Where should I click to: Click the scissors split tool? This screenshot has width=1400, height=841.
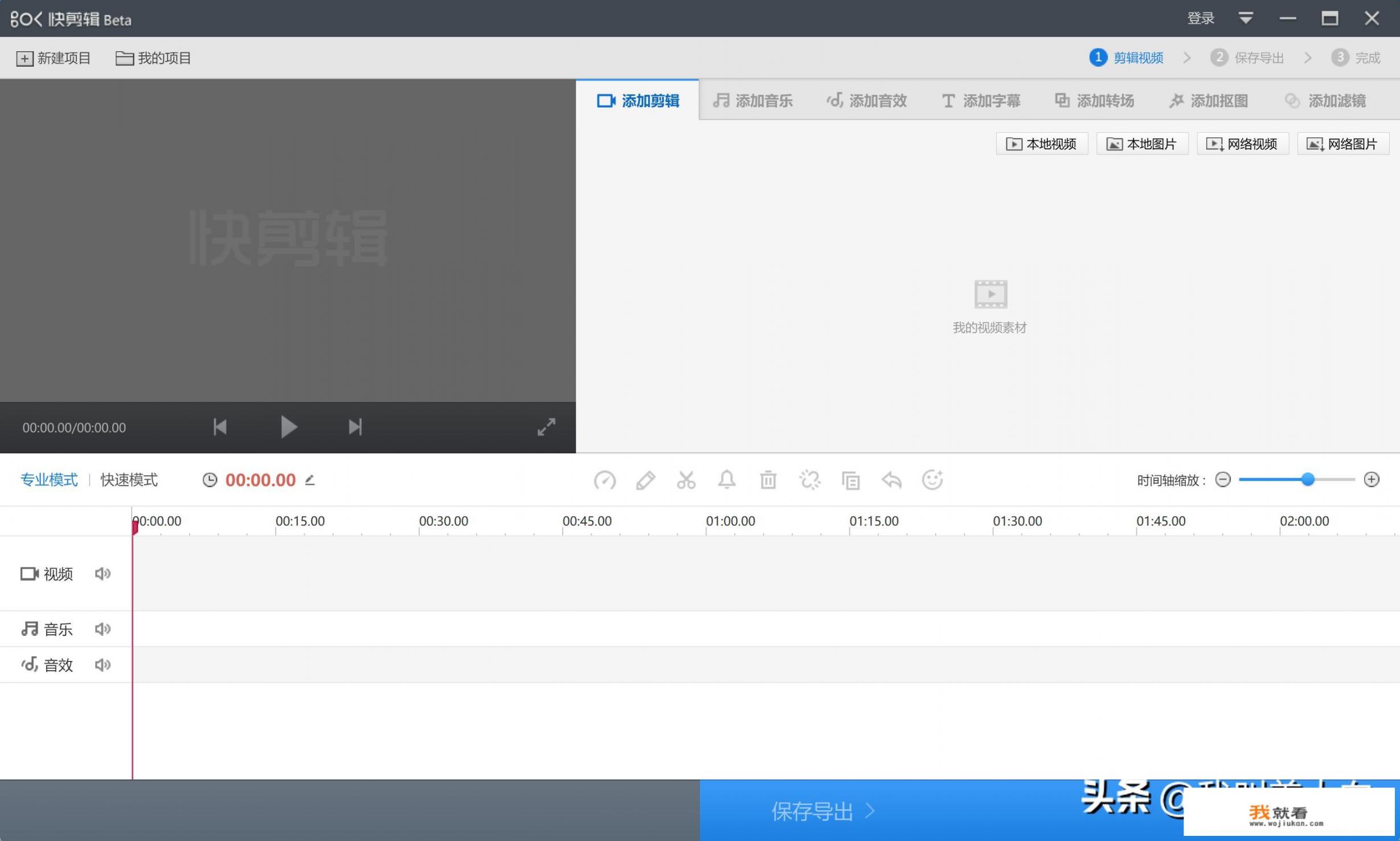(x=686, y=480)
